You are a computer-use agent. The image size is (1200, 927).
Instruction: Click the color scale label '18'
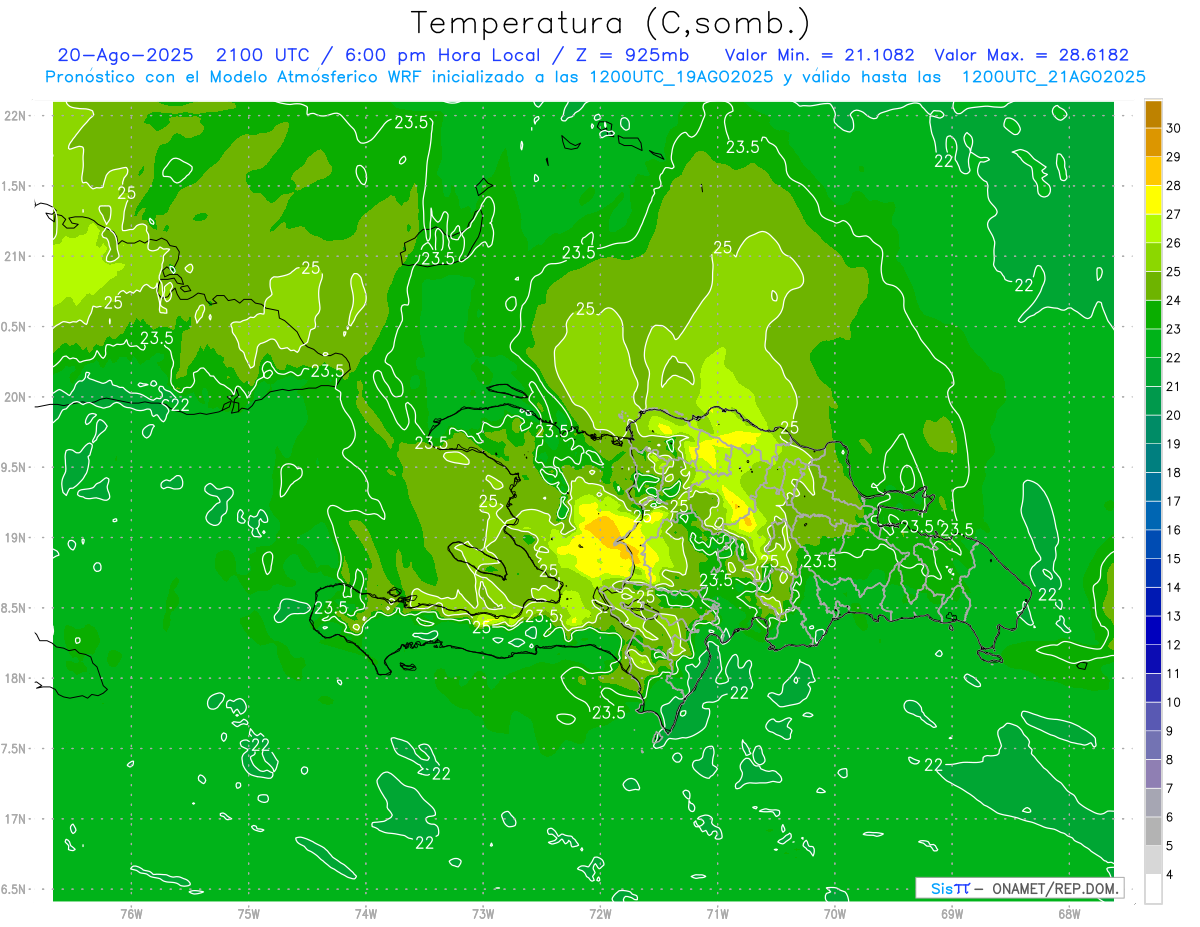click(1174, 472)
